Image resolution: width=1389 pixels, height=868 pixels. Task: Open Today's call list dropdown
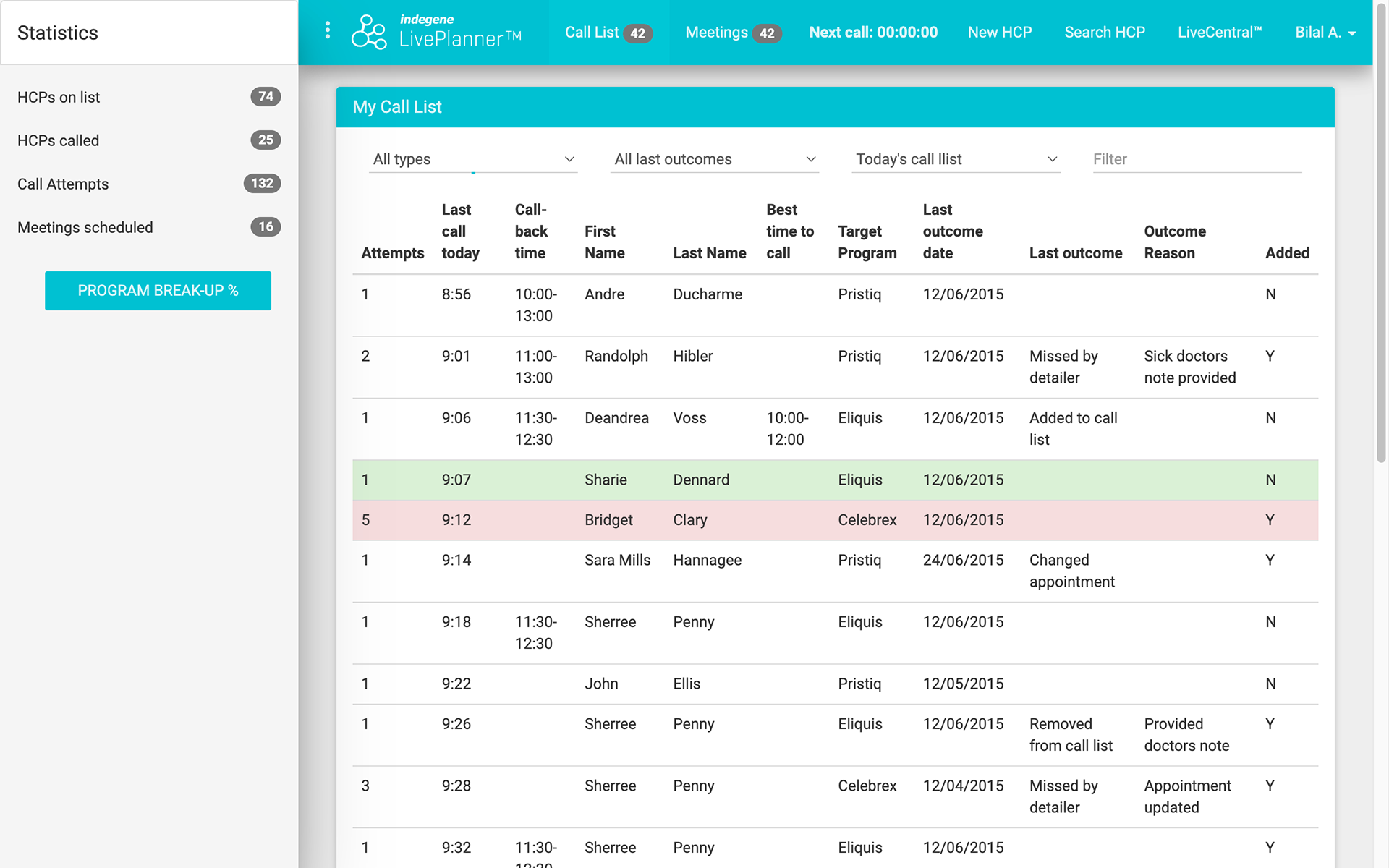pyautogui.click(x=956, y=159)
